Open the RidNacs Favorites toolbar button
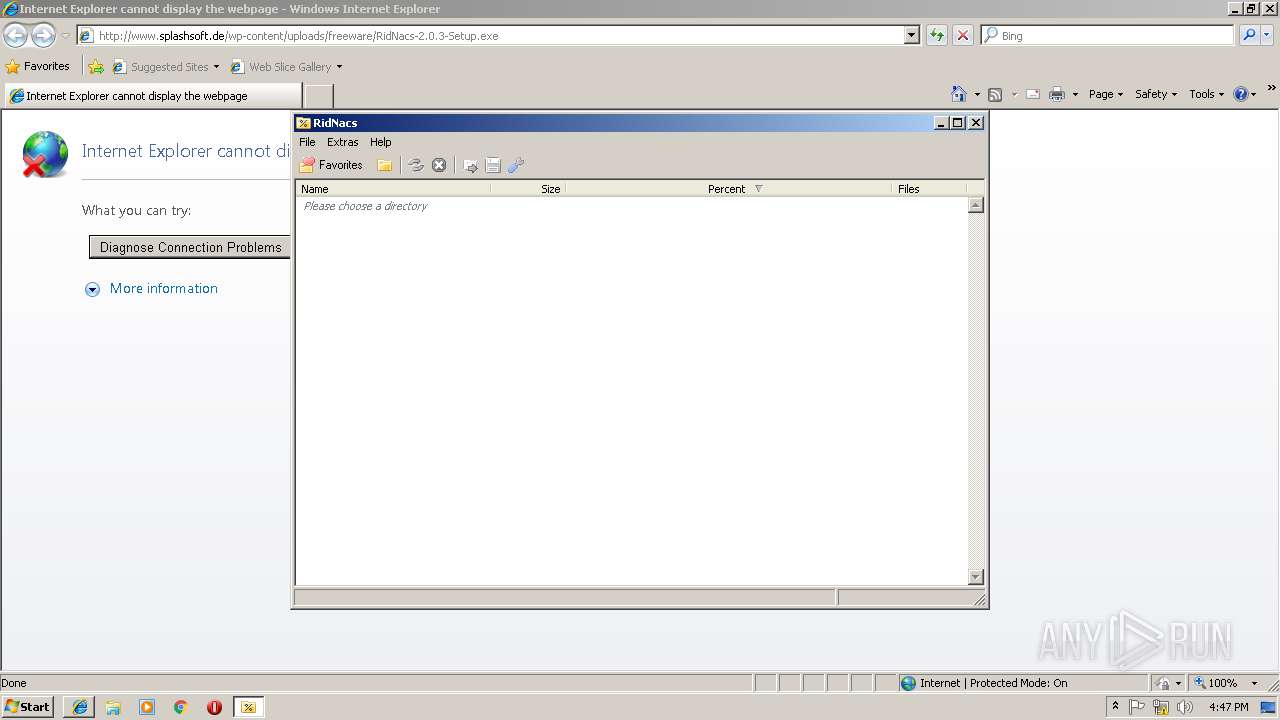This screenshot has width=1280, height=720. (331, 165)
